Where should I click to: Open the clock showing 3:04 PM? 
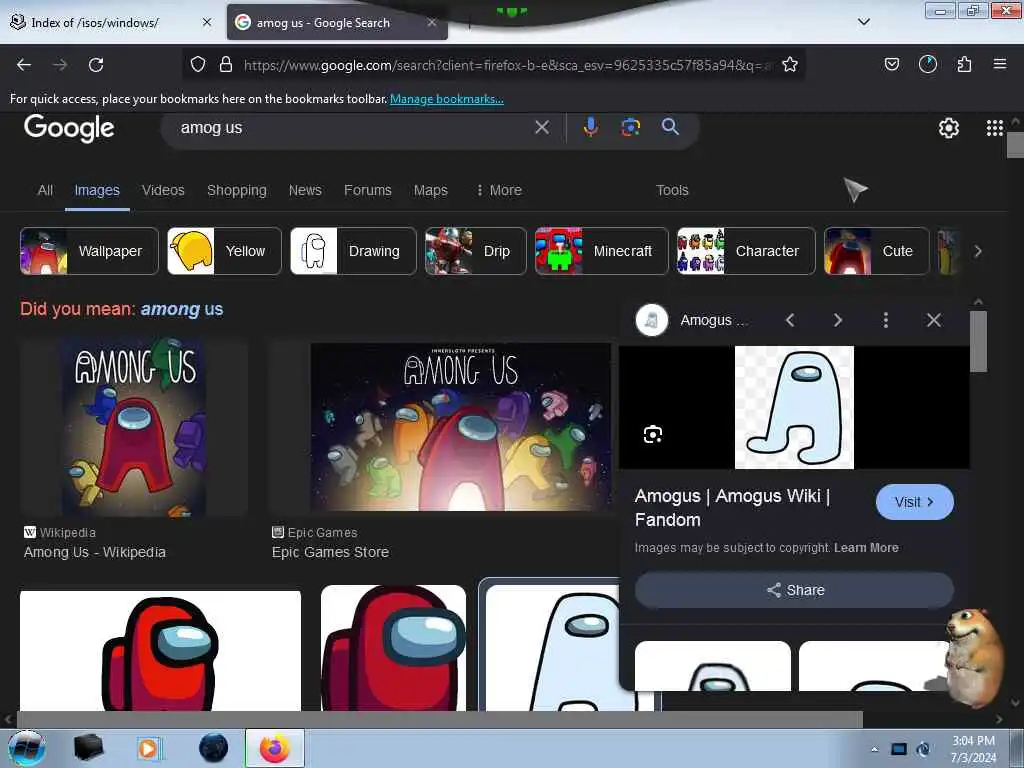(x=973, y=748)
